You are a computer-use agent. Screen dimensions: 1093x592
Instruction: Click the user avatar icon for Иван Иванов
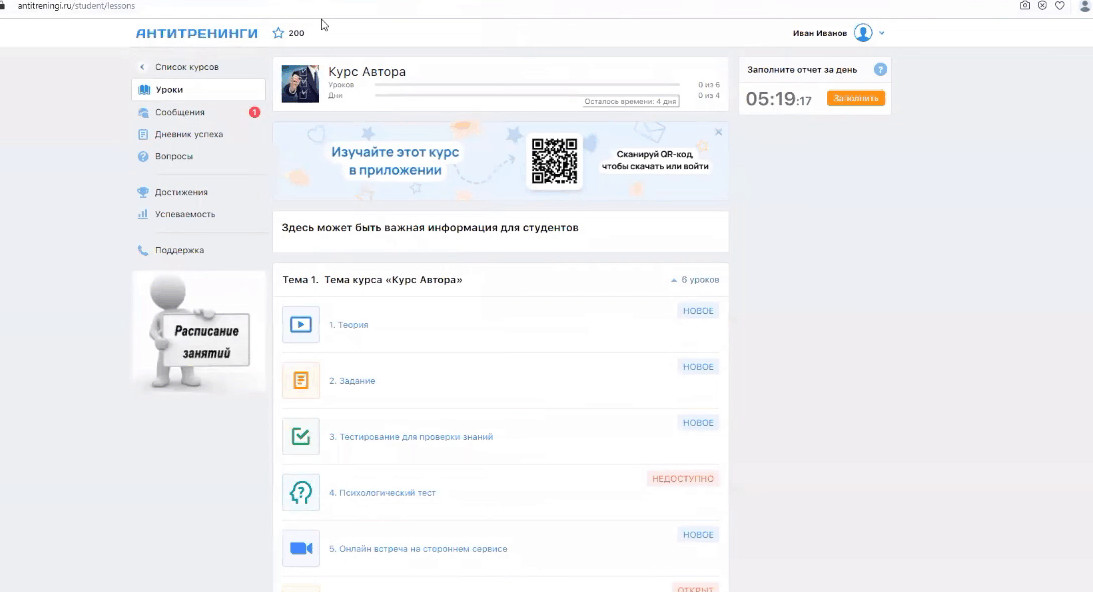863,33
